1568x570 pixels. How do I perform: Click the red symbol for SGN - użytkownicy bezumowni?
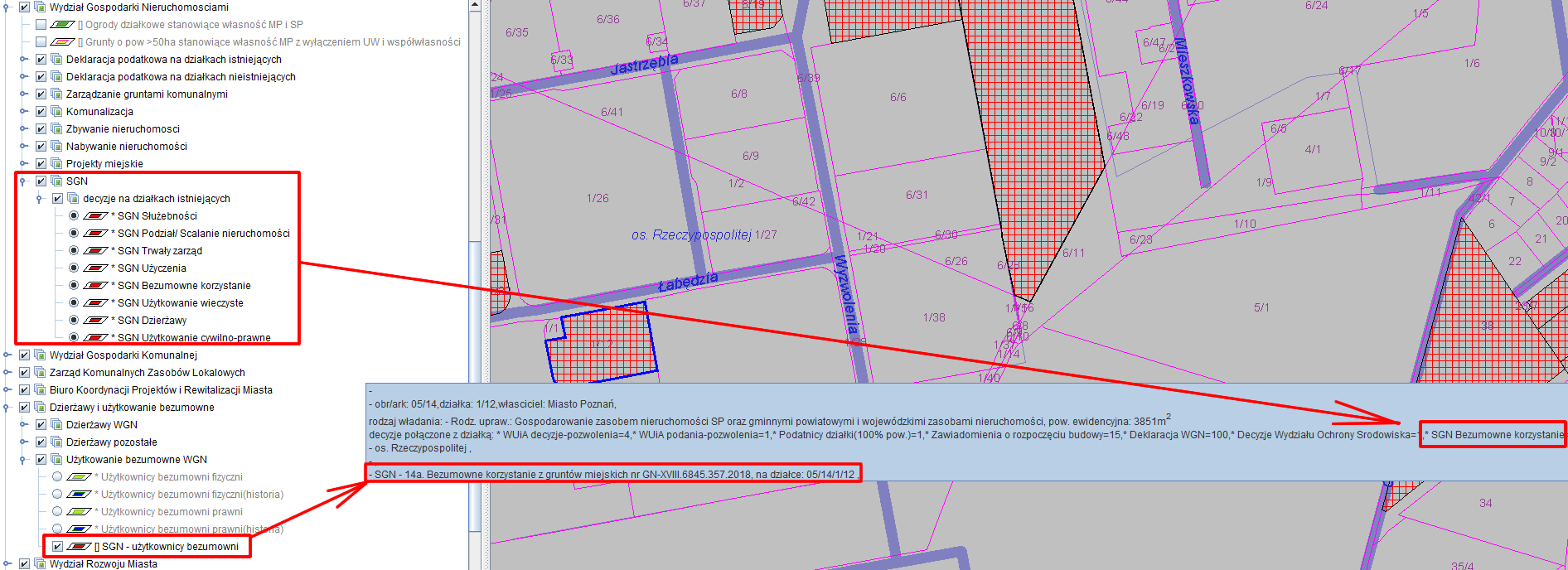point(79,547)
